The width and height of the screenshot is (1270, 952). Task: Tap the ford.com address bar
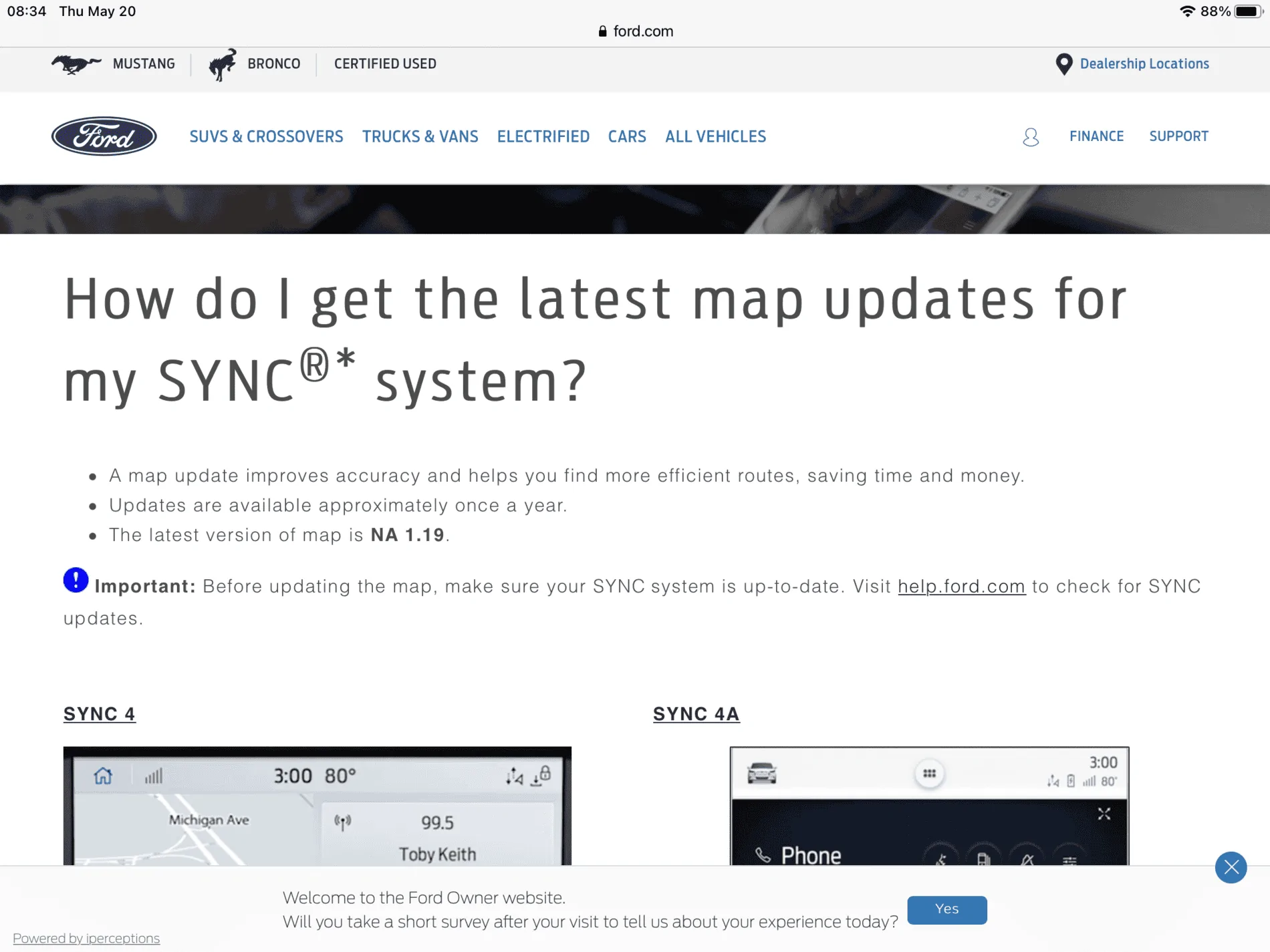[x=635, y=31]
